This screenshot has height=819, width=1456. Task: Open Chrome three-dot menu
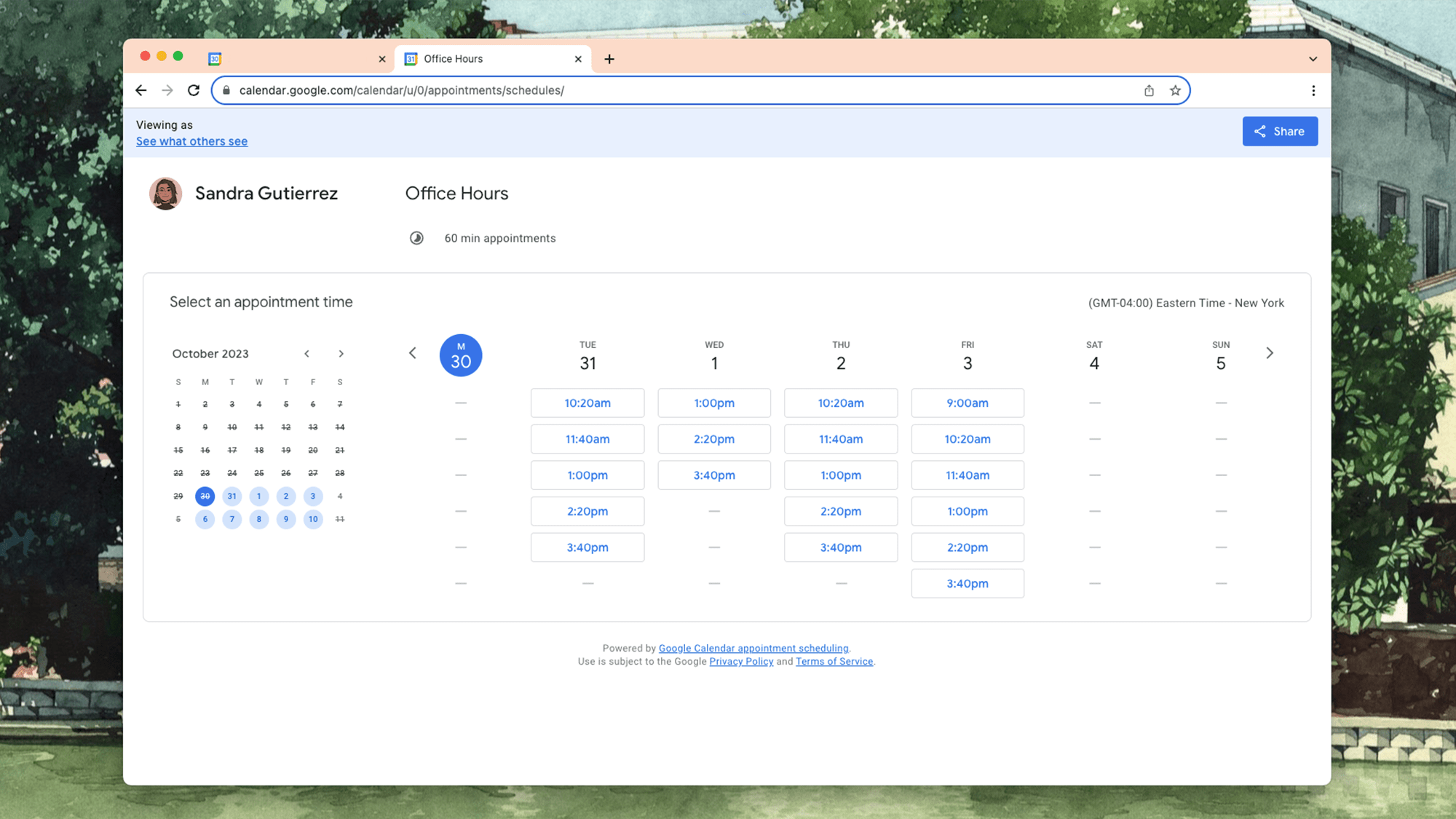[x=1313, y=90]
